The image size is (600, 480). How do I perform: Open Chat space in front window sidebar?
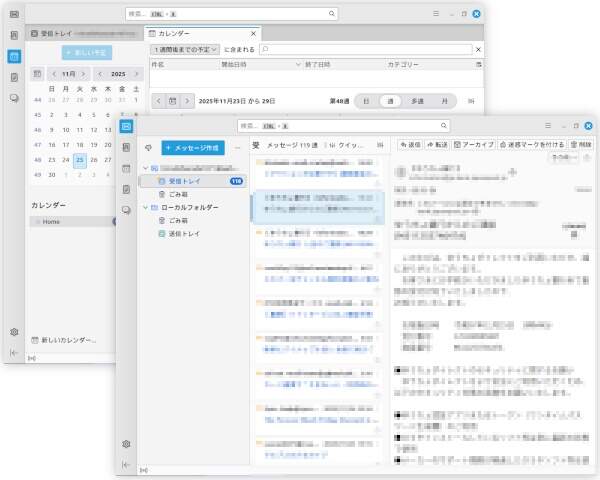tap(126, 210)
